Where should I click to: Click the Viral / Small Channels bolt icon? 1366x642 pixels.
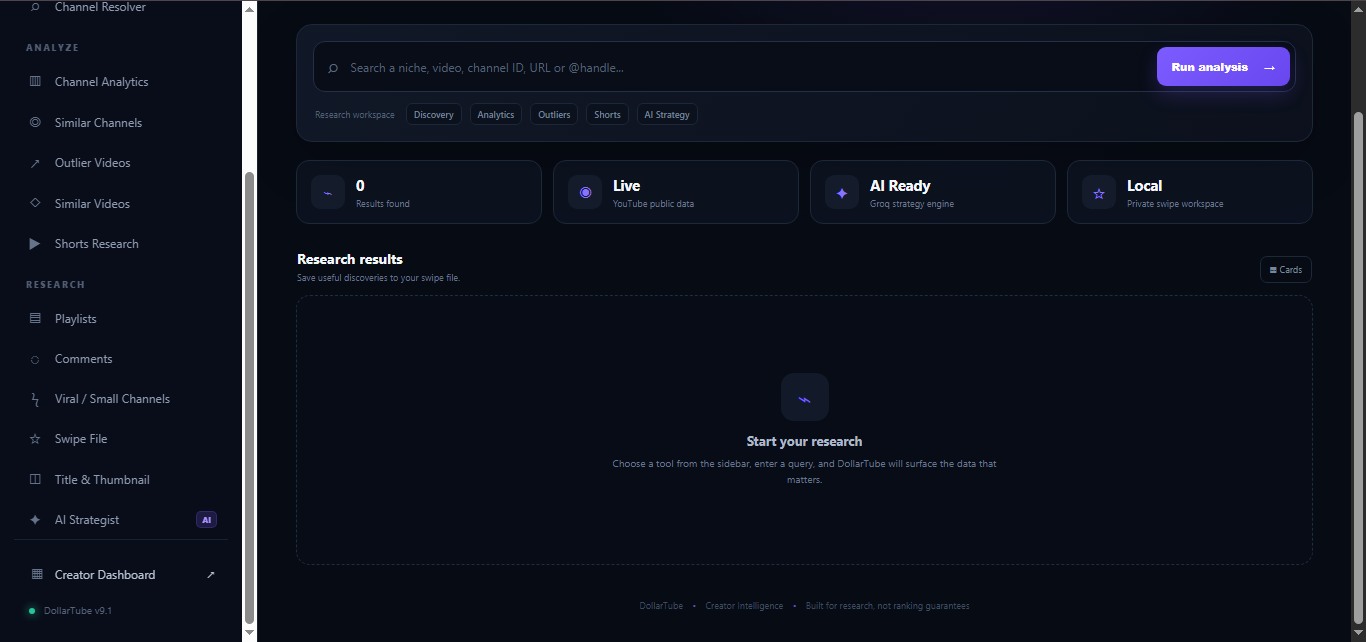pyautogui.click(x=35, y=399)
